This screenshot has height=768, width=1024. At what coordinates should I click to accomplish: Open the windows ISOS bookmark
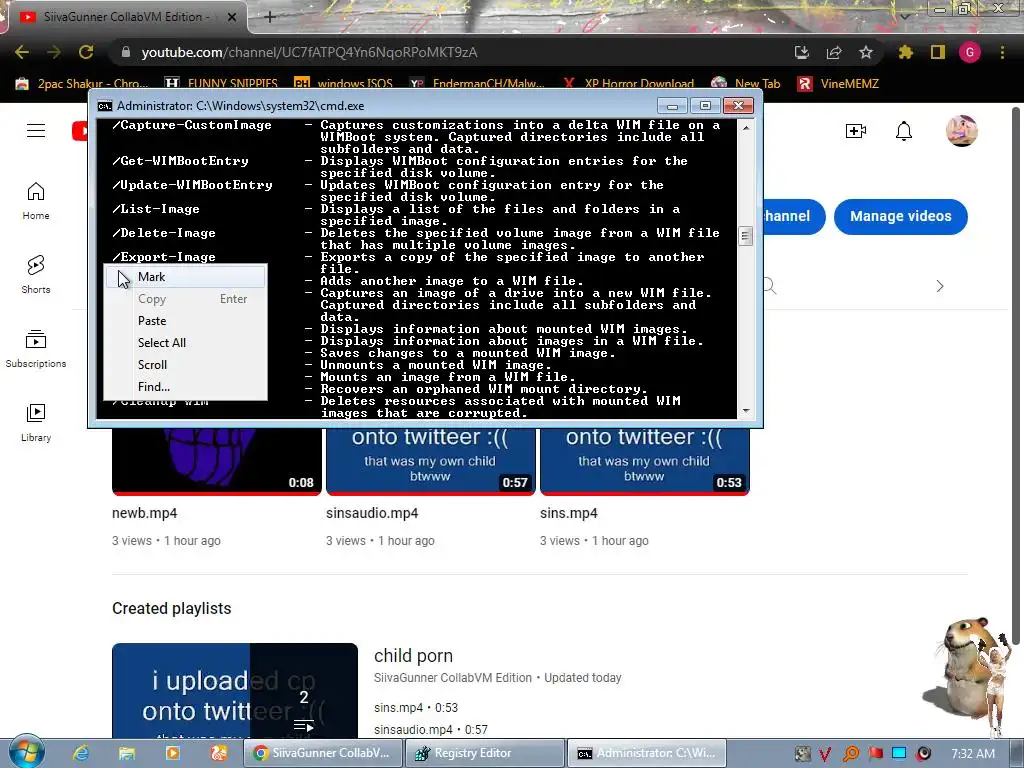(x=344, y=84)
